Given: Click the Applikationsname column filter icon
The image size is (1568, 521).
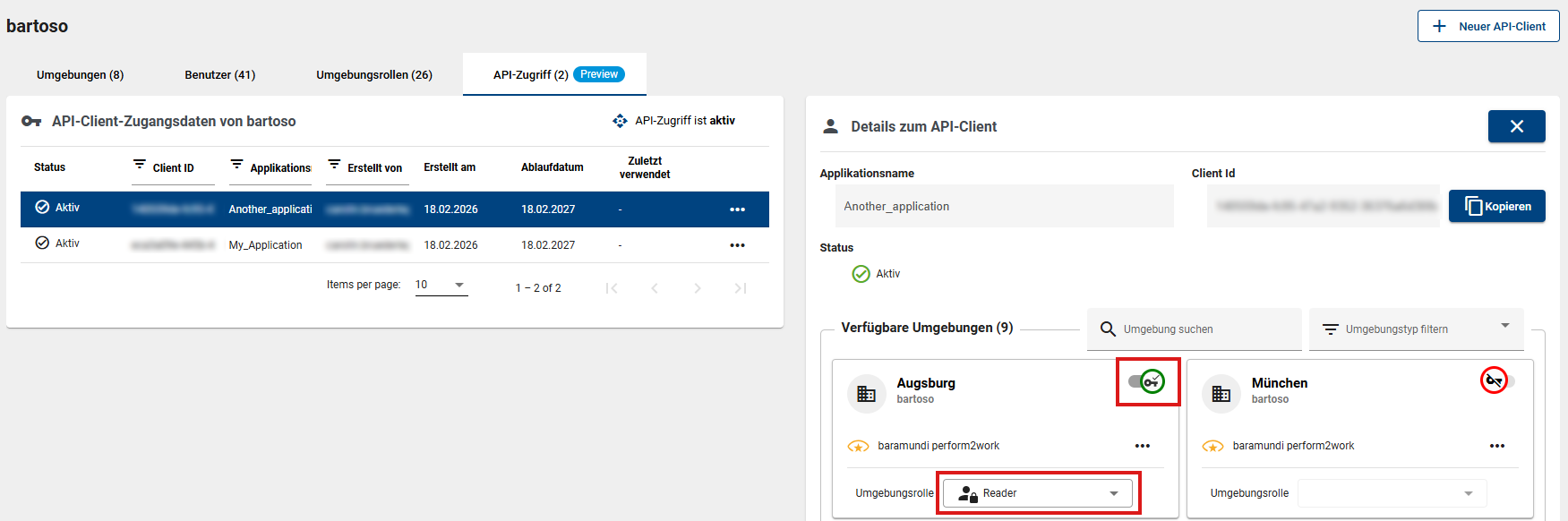Looking at the screenshot, I should (x=236, y=165).
